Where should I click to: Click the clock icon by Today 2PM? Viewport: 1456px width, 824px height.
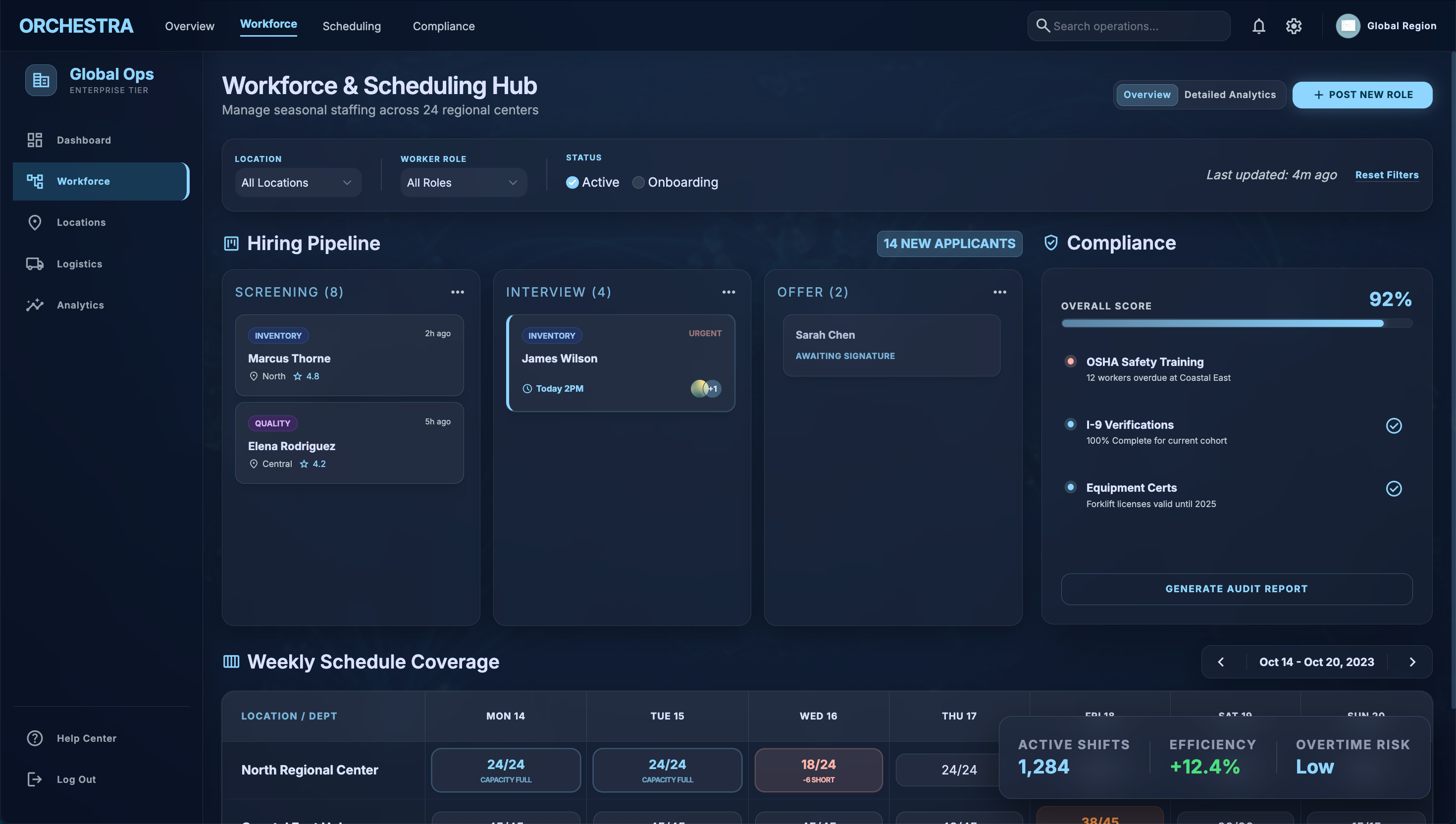point(527,389)
